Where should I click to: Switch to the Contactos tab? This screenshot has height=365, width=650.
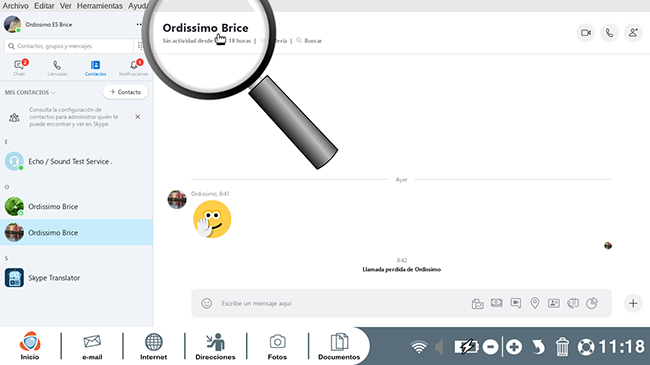[x=95, y=68]
